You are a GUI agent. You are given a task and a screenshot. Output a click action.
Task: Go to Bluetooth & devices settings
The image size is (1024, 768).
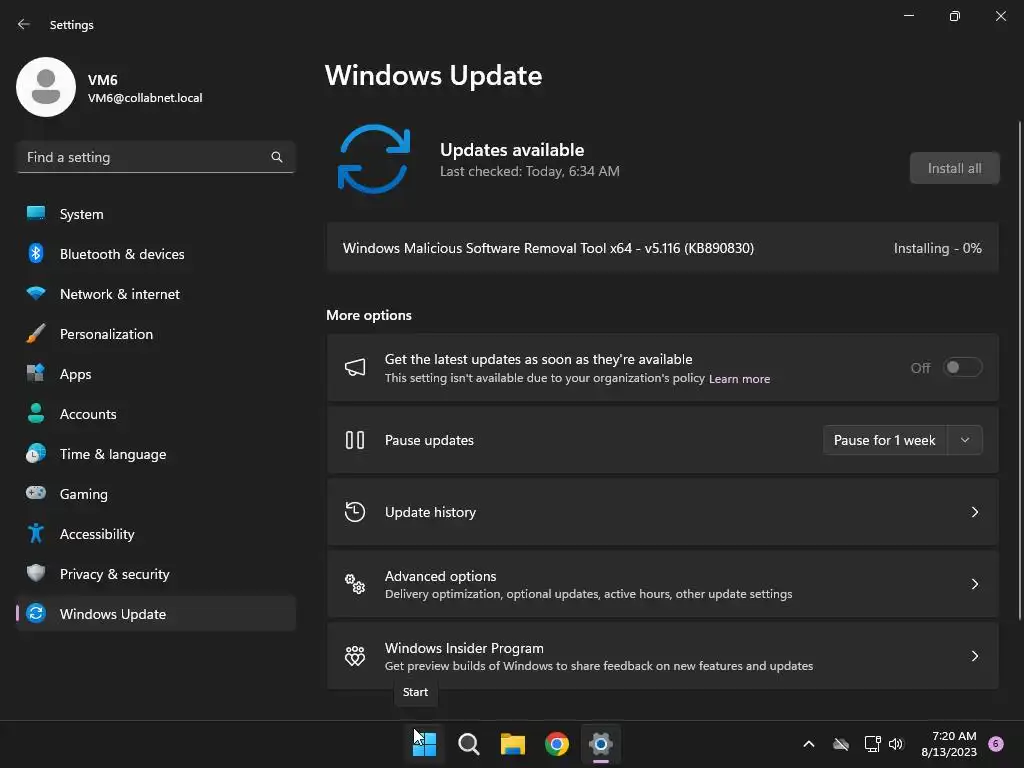tap(155, 253)
